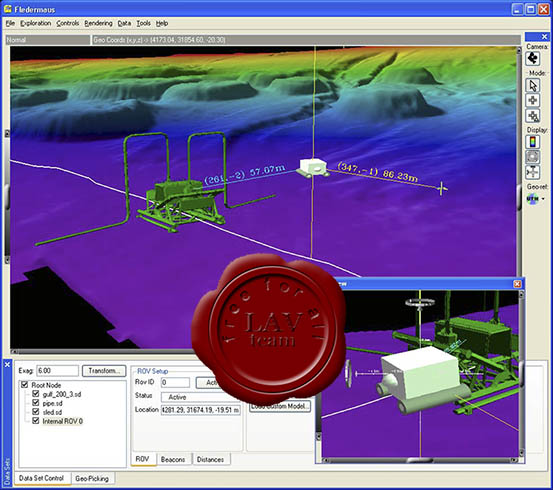Toggle the Internal ROV 0 checkbox

[36, 421]
